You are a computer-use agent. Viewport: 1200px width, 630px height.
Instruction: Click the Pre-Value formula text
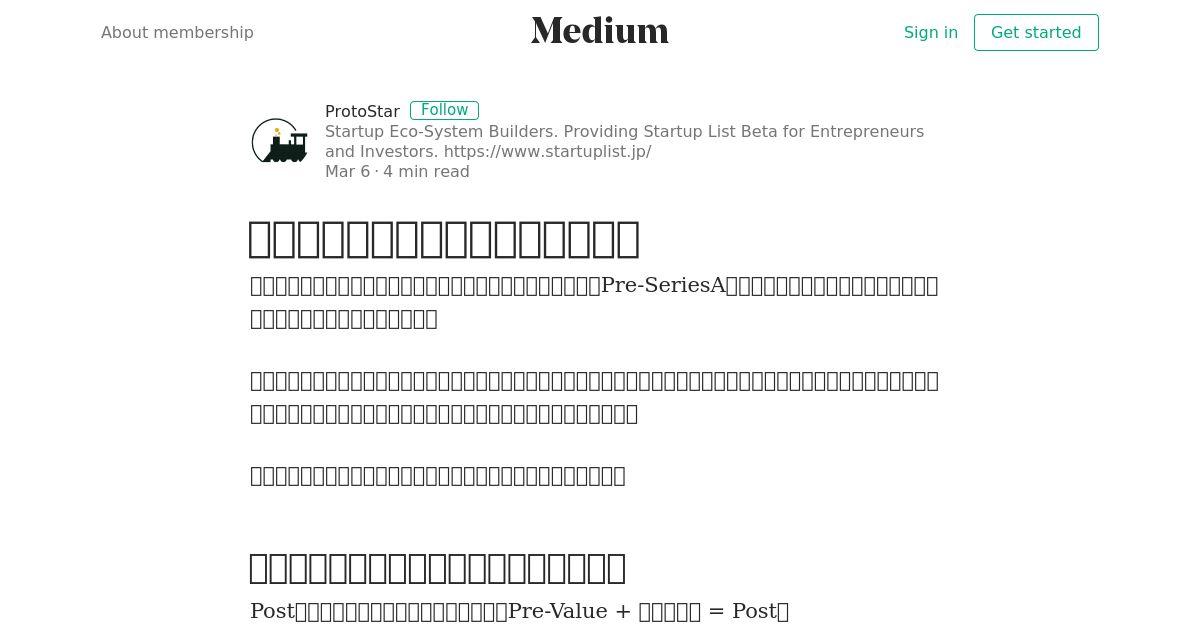(x=648, y=611)
